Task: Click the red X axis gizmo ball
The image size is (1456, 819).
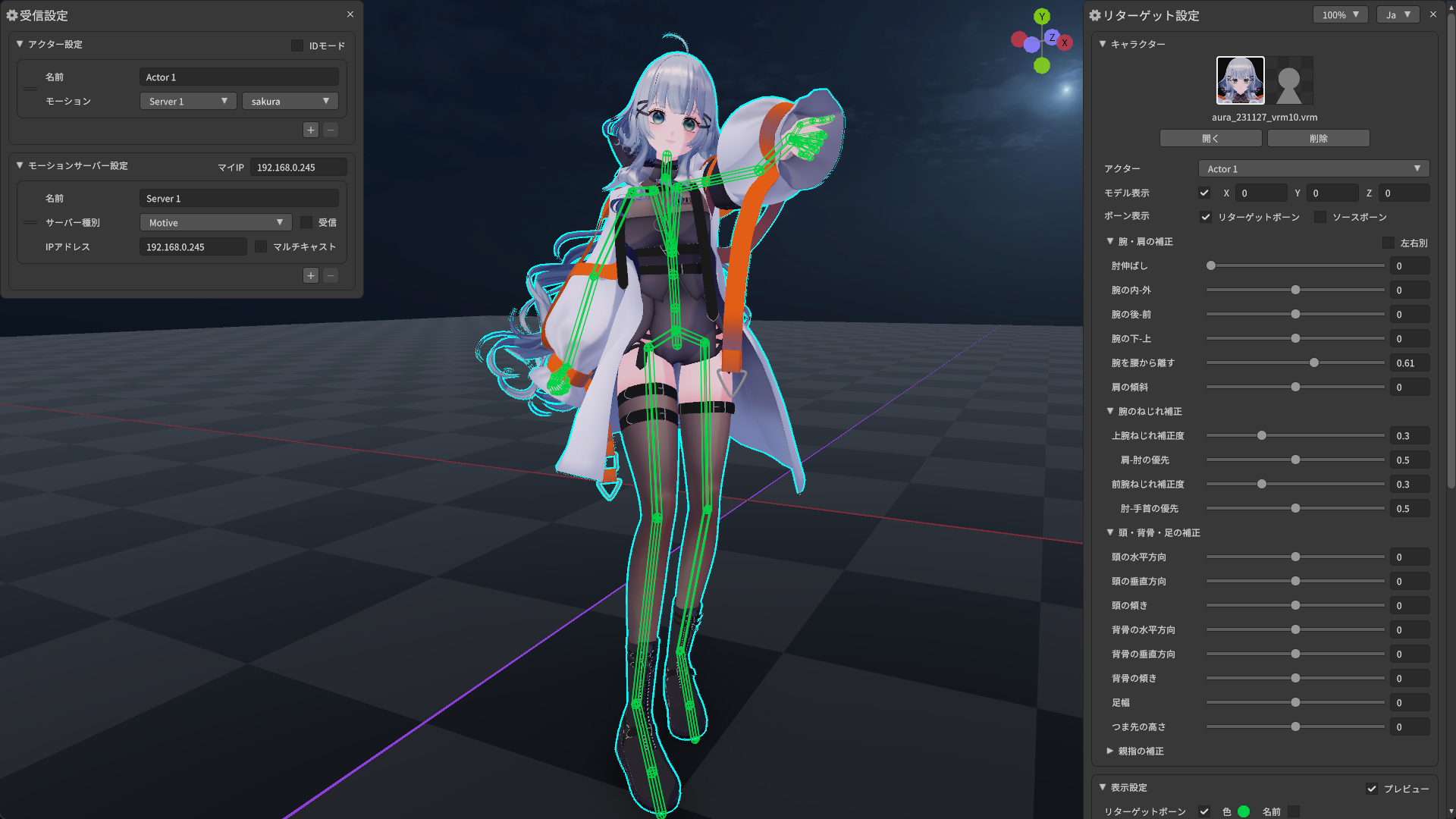Action: 1065,42
